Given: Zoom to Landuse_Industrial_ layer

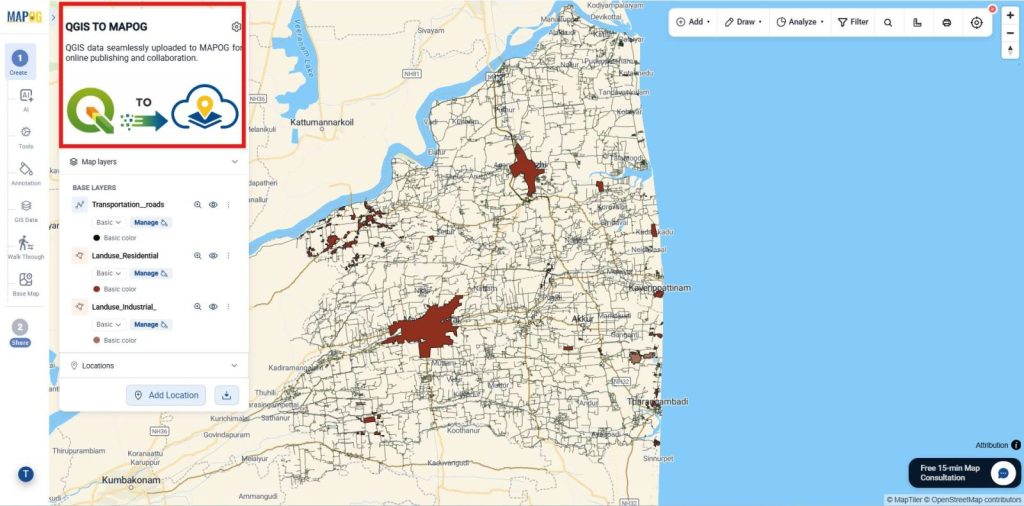Looking at the screenshot, I should coord(197,306).
